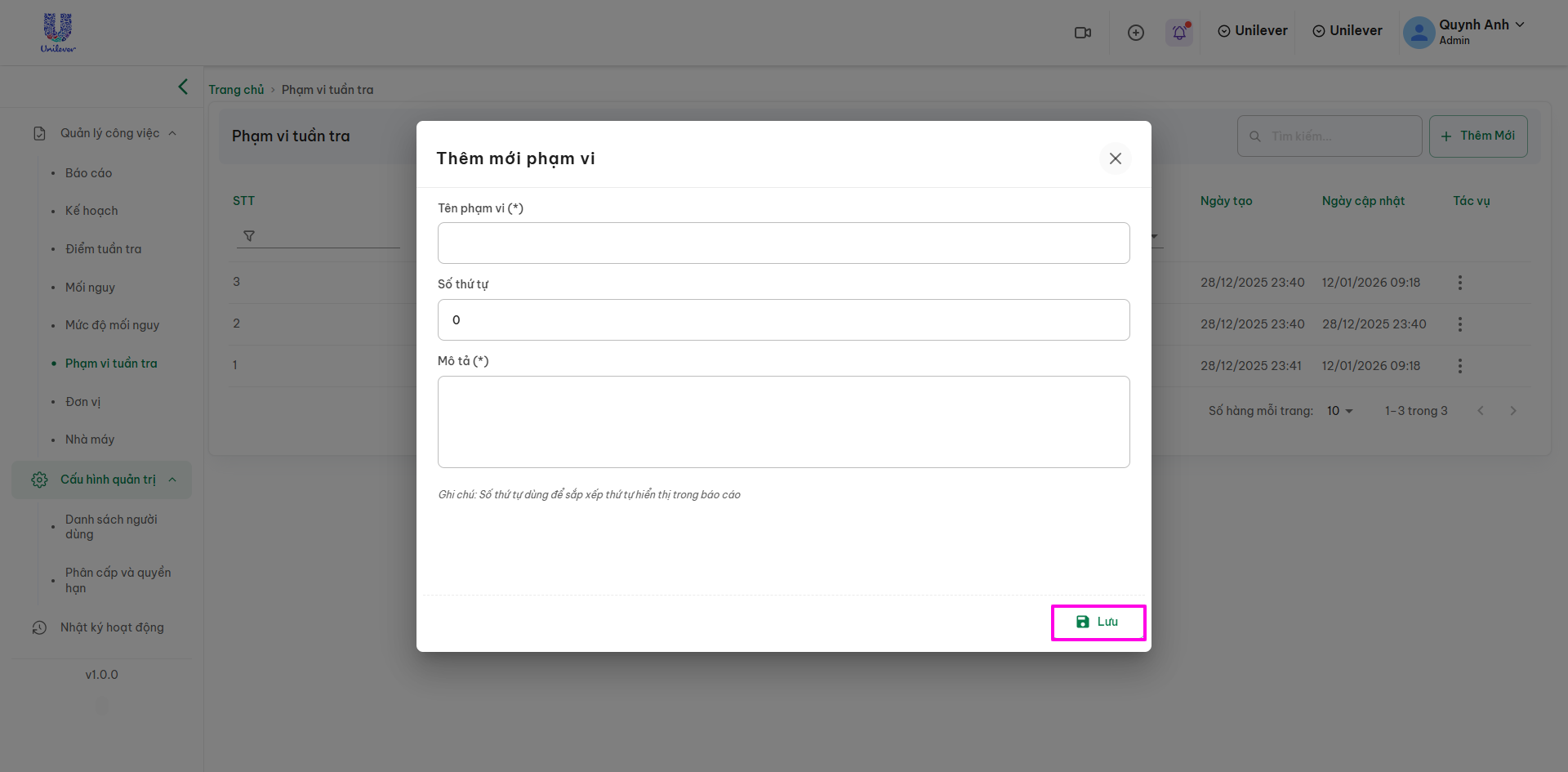Image resolution: width=1568 pixels, height=772 pixels.
Task: Click the Số thứ tự number field
Action: (783, 320)
